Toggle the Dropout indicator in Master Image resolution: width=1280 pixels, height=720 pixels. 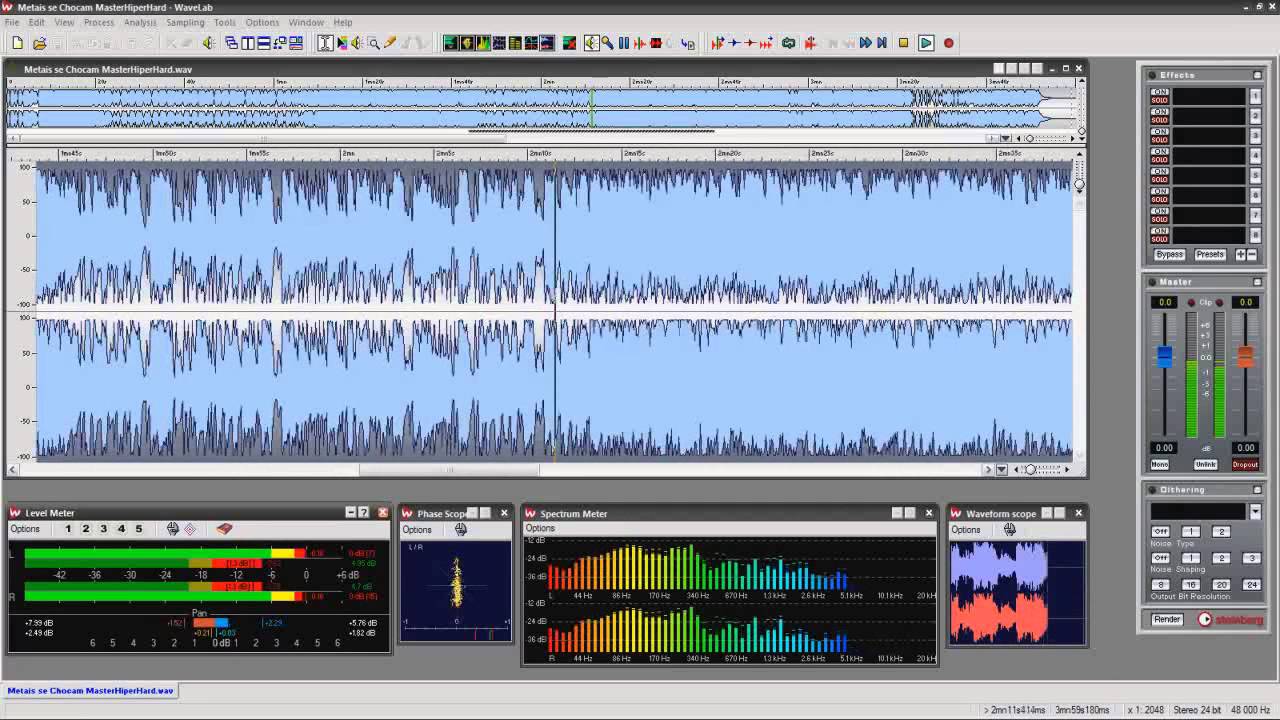[x=1245, y=465]
